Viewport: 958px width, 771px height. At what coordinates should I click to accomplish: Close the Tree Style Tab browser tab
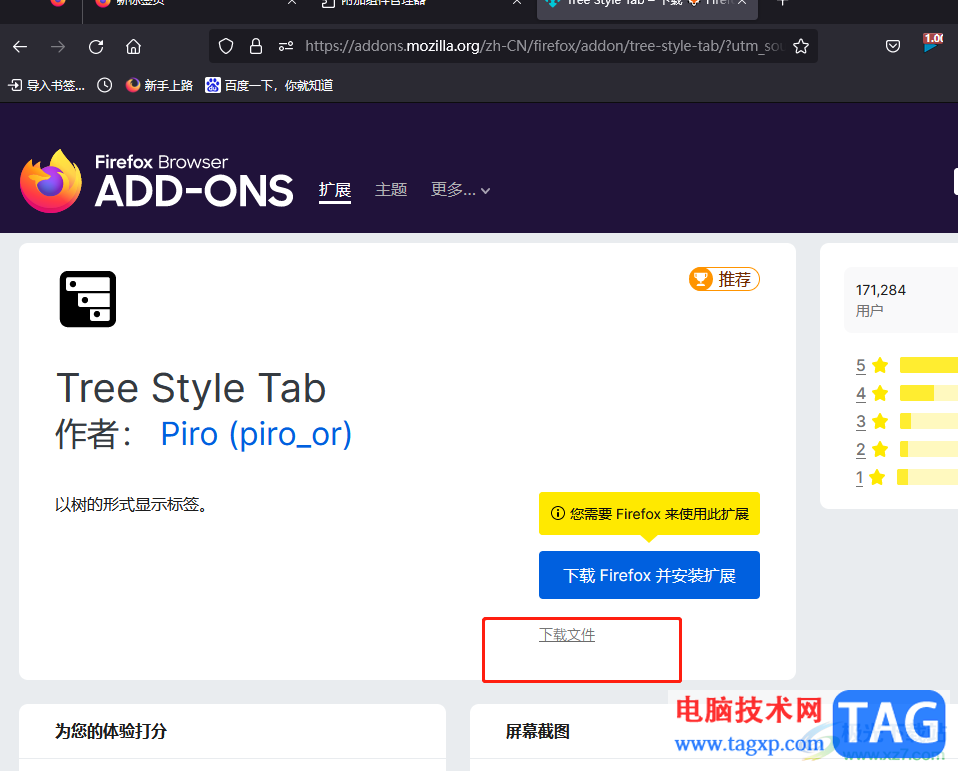(x=742, y=3)
